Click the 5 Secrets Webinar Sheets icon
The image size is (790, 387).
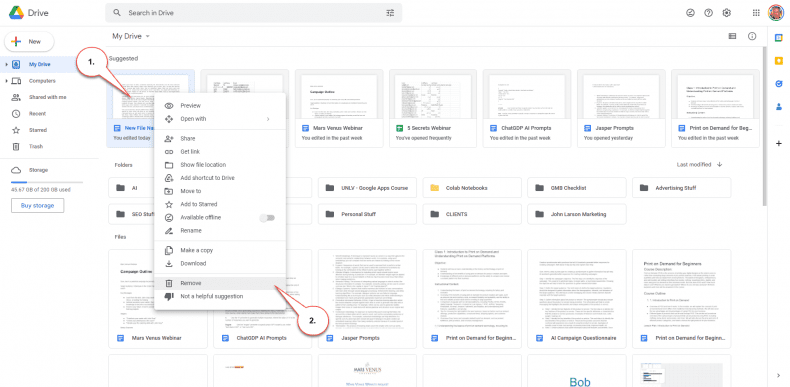point(399,128)
